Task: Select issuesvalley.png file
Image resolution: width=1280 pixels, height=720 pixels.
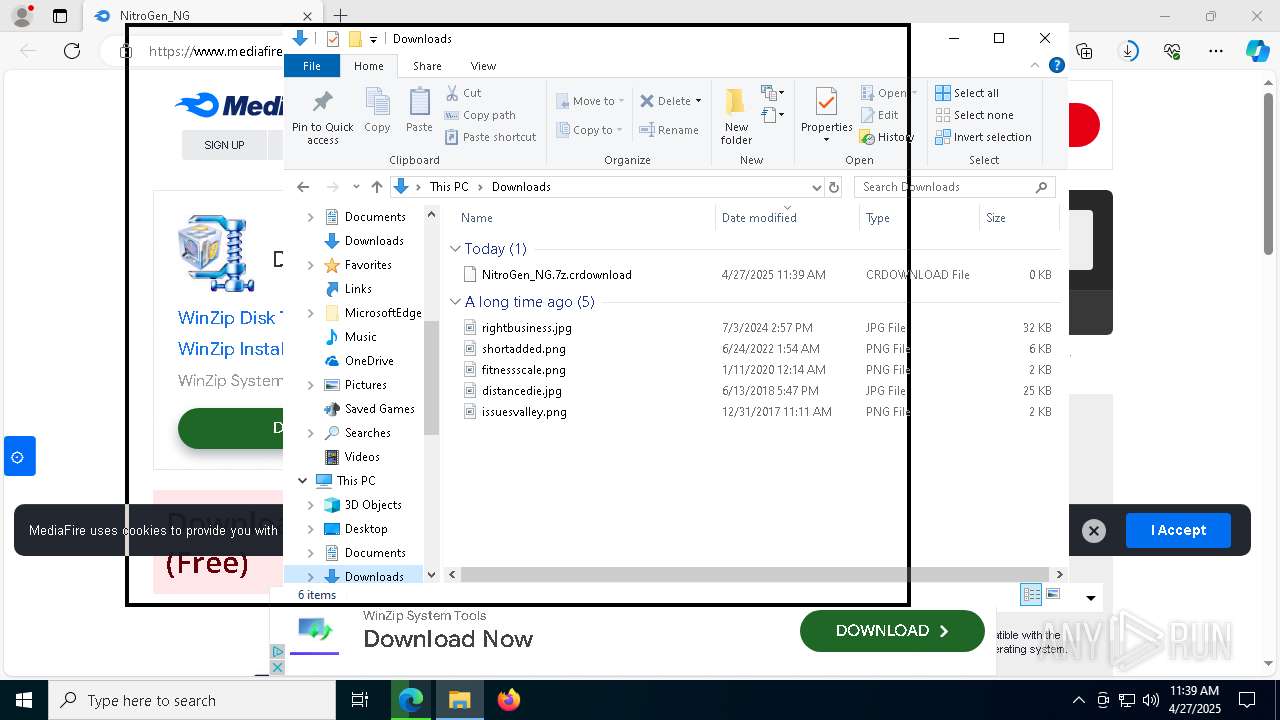Action: click(x=524, y=412)
